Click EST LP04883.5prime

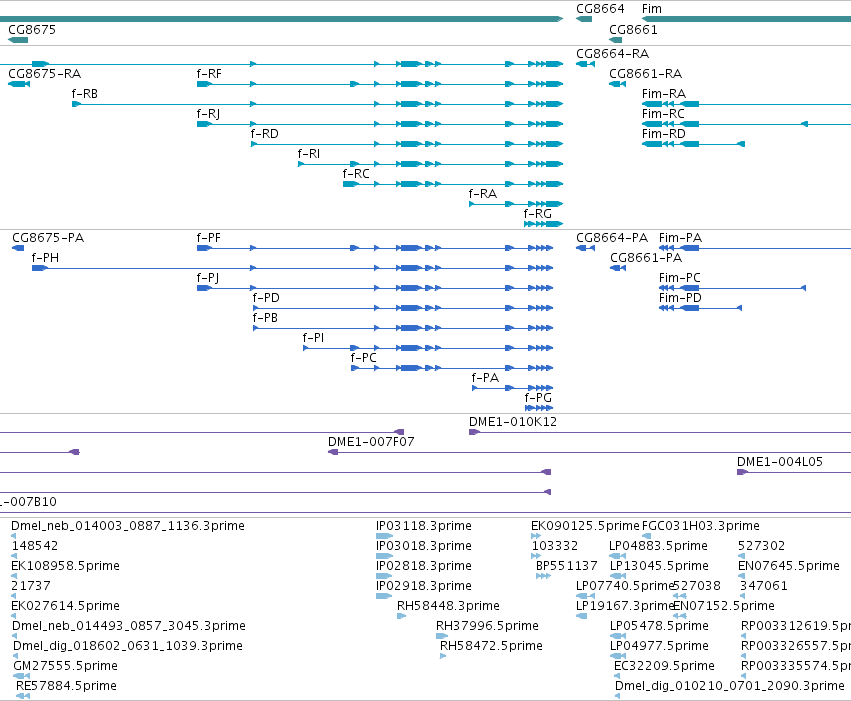658,546
